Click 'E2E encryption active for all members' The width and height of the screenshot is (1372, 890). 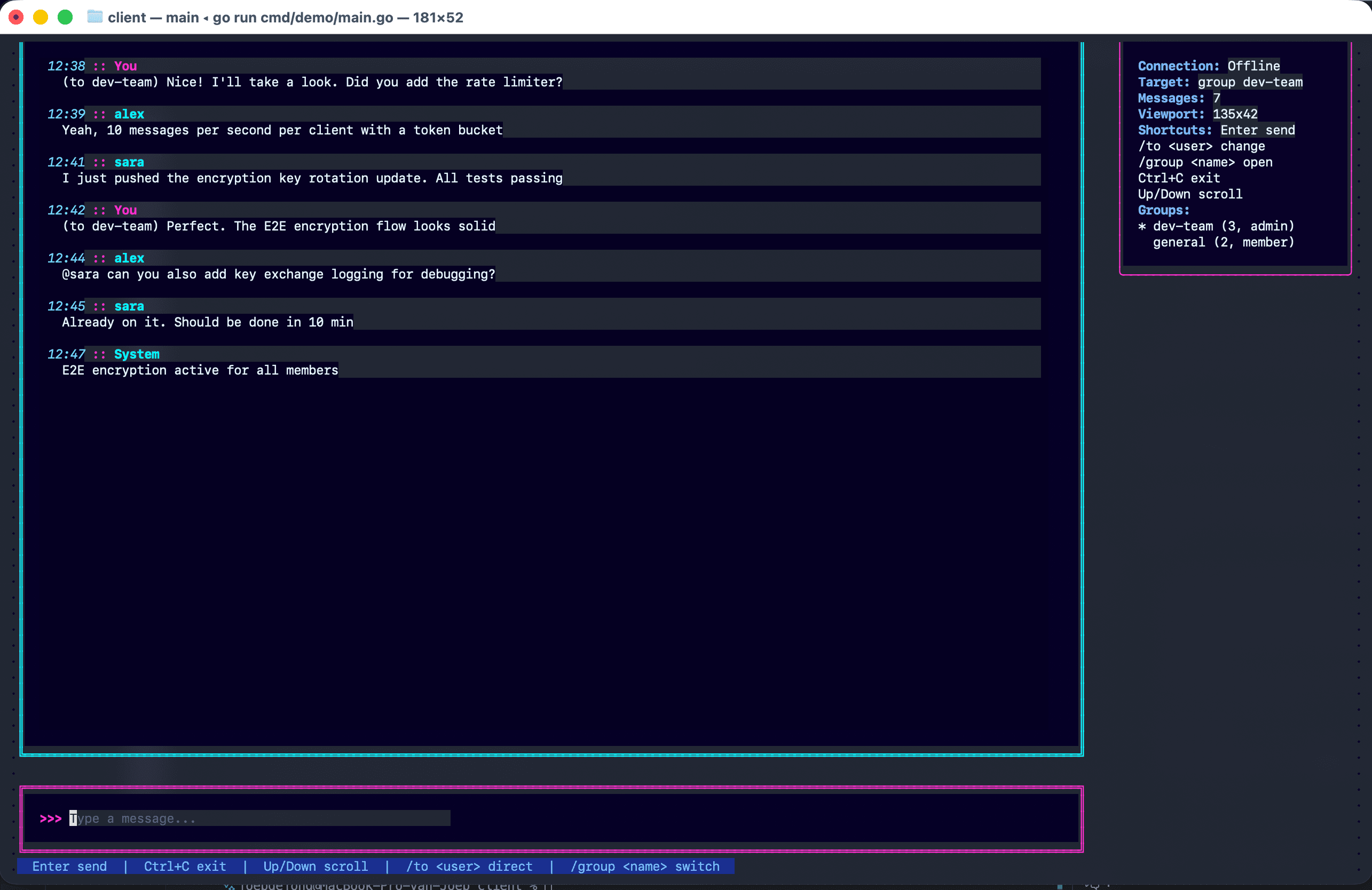pos(200,370)
